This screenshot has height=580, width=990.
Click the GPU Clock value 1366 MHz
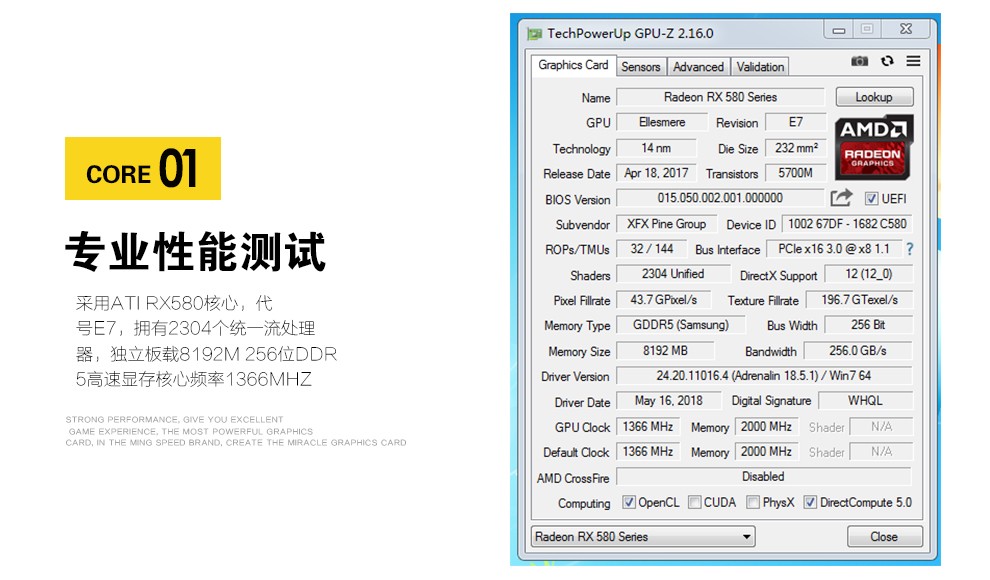(648, 427)
